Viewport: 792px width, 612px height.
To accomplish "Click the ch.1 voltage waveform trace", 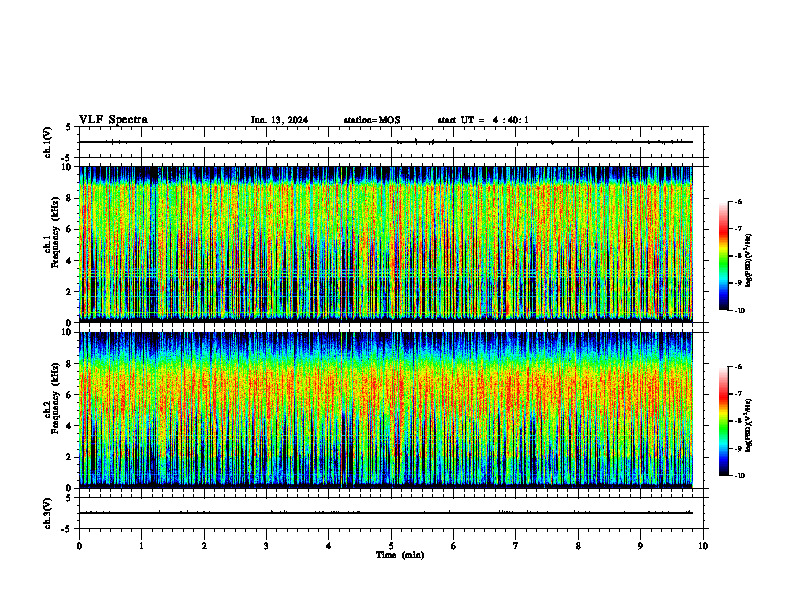I will click(x=386, y=142).
